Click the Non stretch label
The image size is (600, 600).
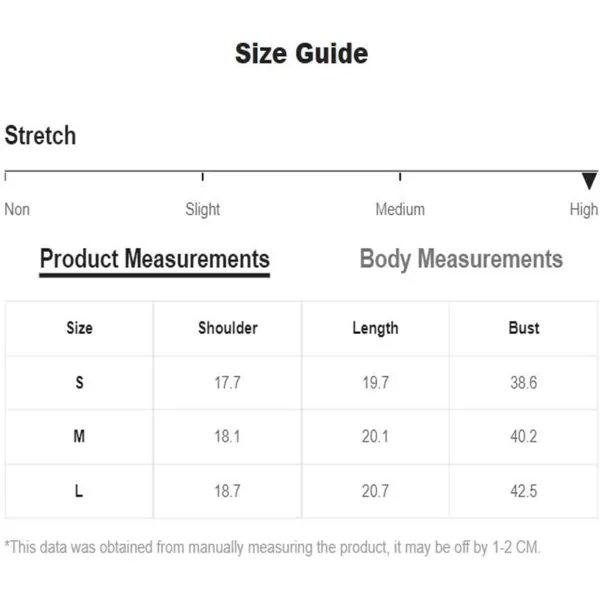[17, 209]
